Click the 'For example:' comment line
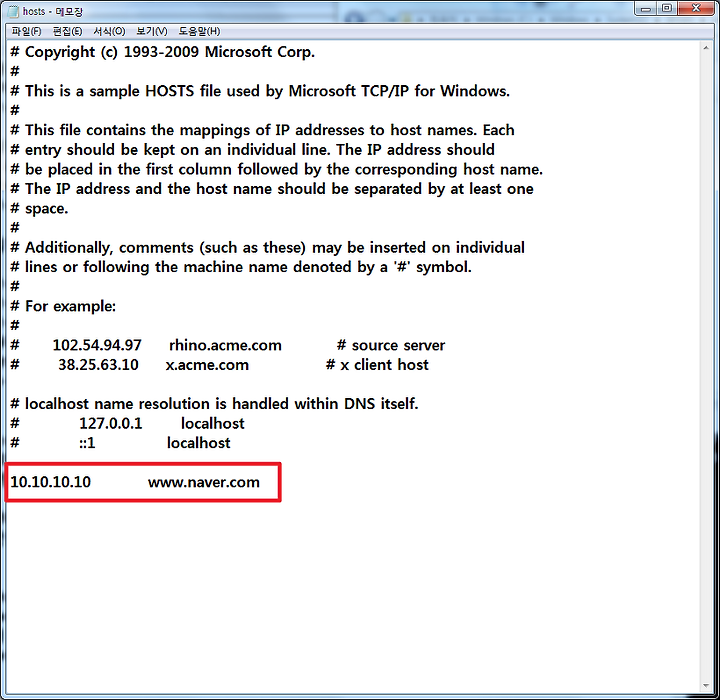Viewport: 720px width, 700px height. coord(63,306)
